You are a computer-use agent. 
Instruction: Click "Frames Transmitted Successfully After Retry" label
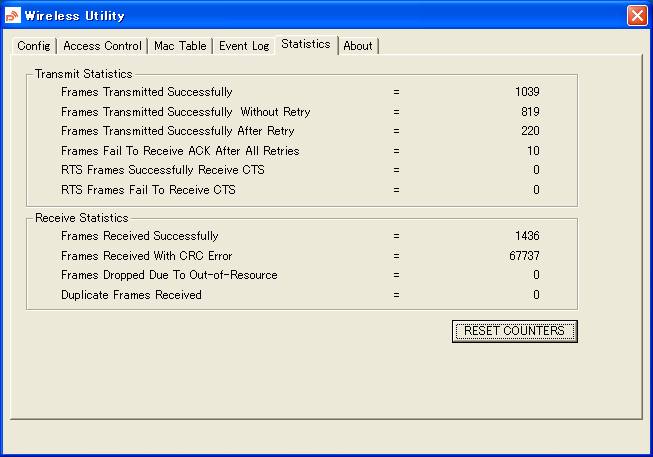click(178, 131)
